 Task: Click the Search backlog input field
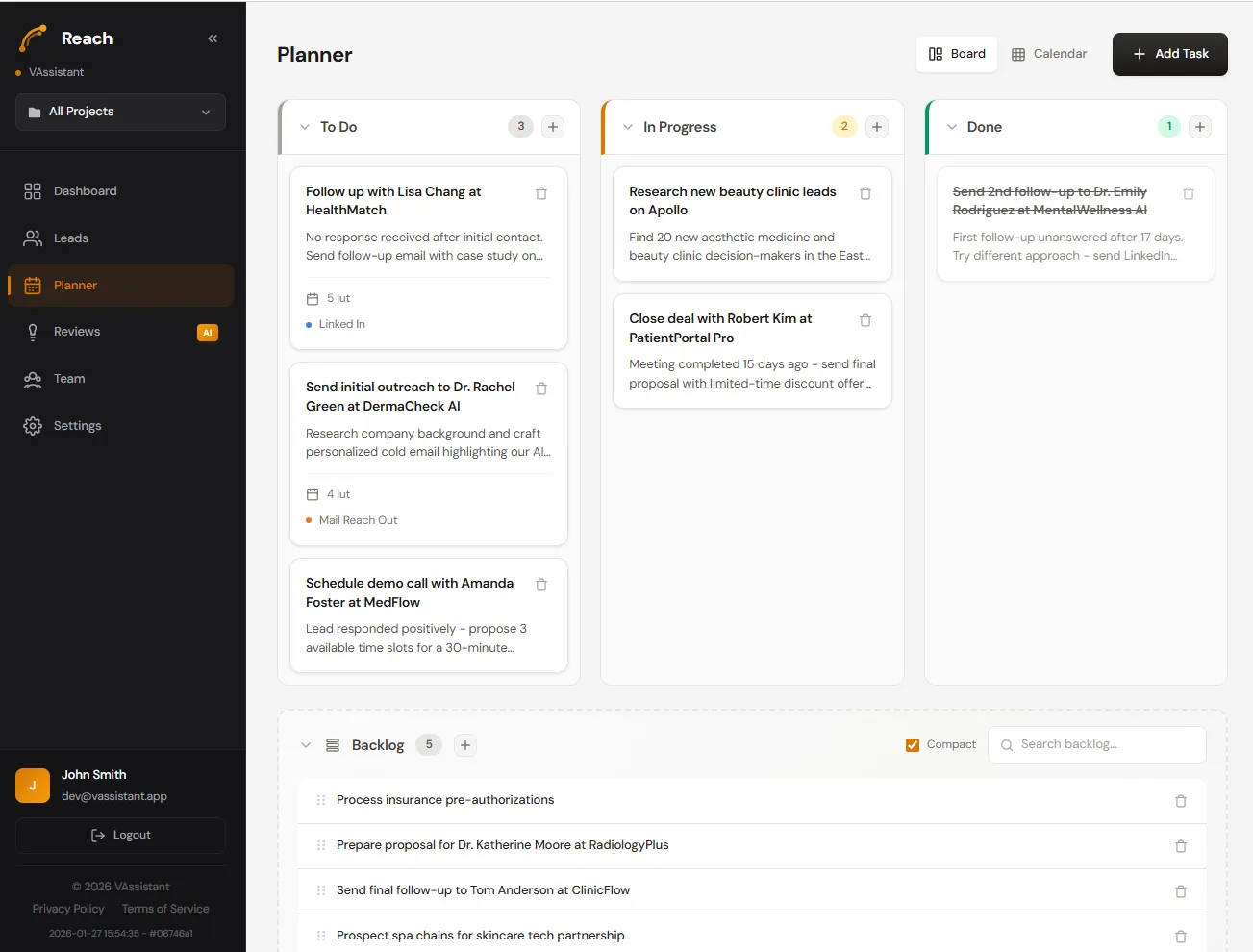click(1106, 744)
